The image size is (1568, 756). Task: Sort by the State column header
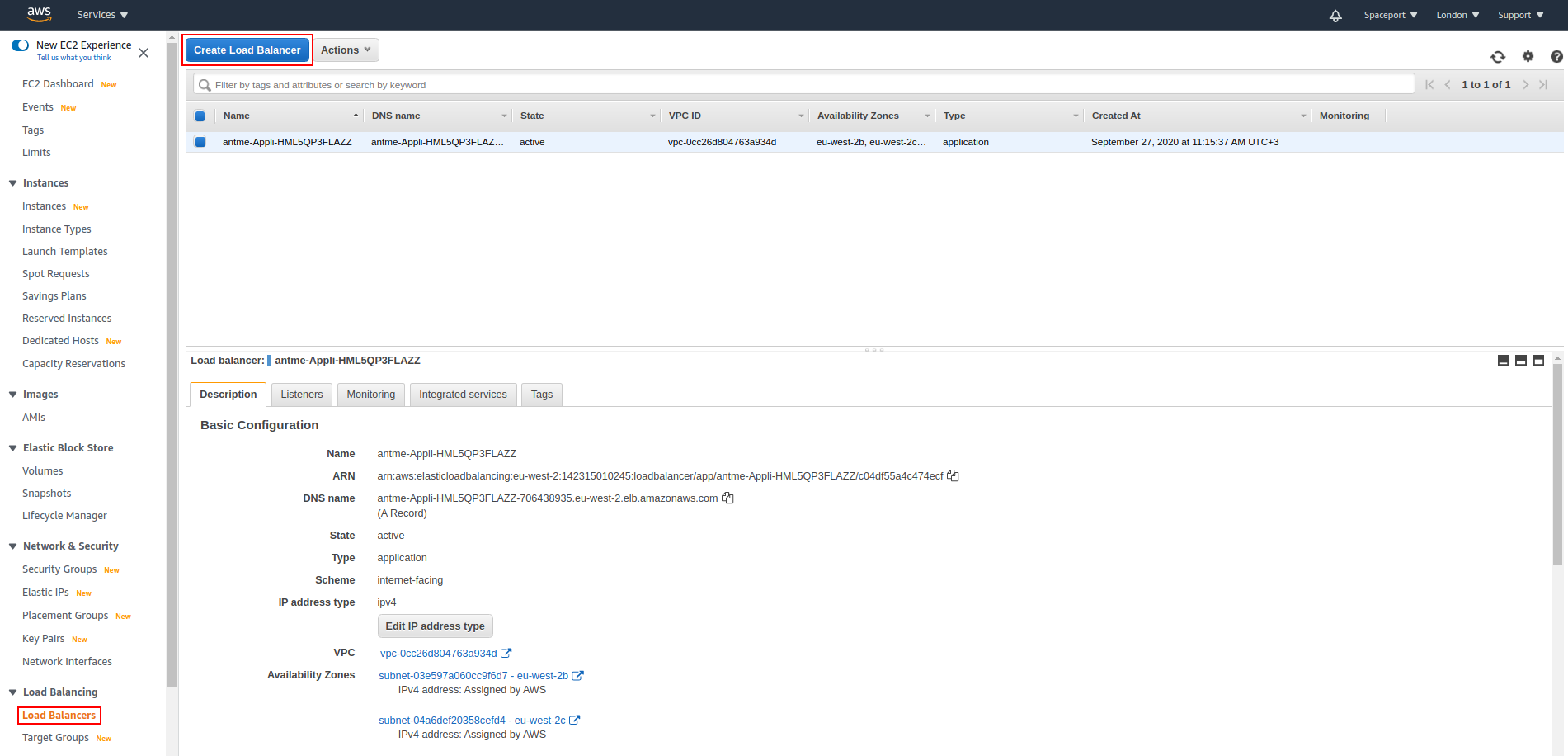tap(586, 116)
